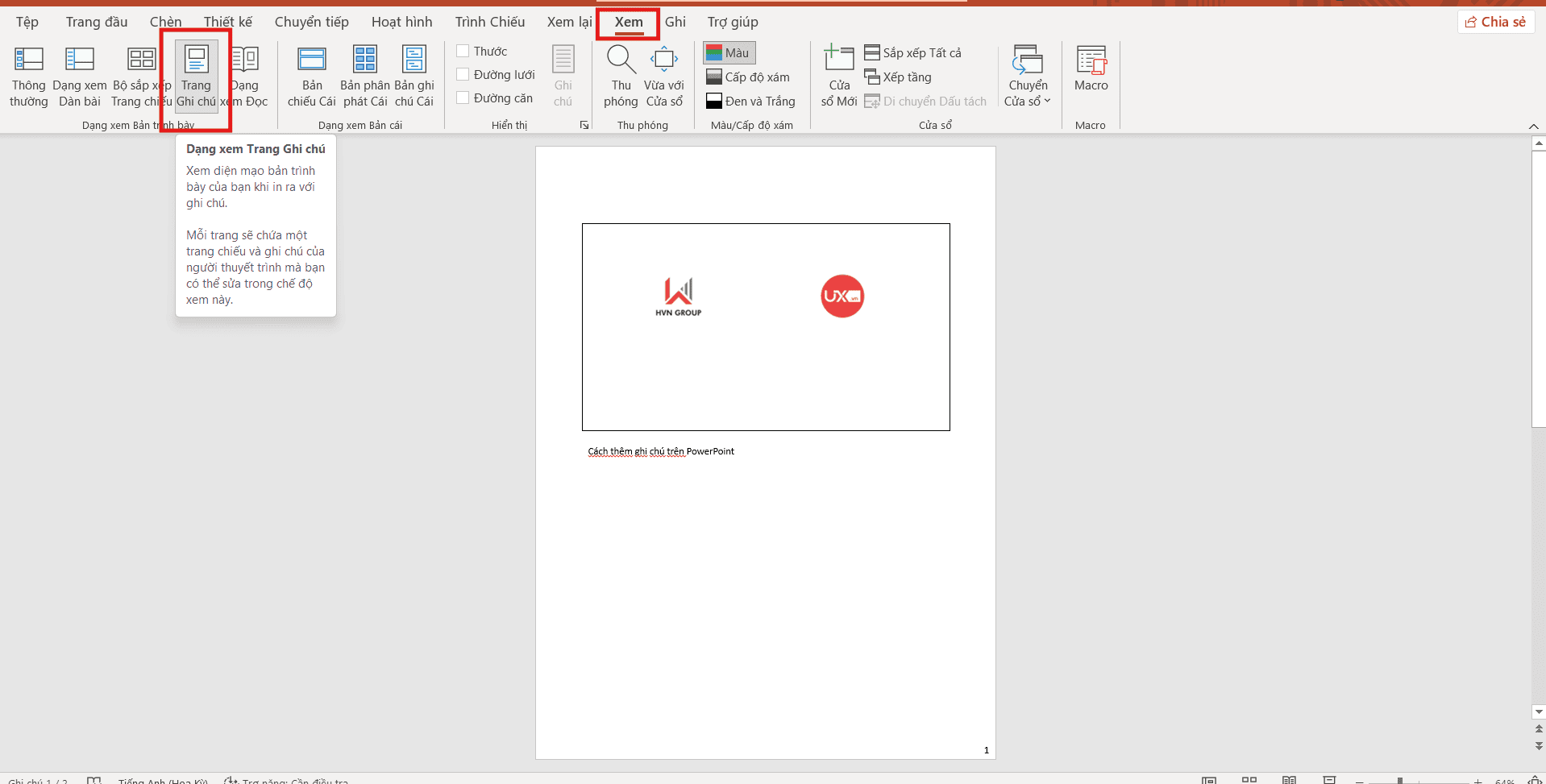The image size is (1546, 784).
Task: Switch to Slide Sorter view in status bar
Action: point(1250,778)
